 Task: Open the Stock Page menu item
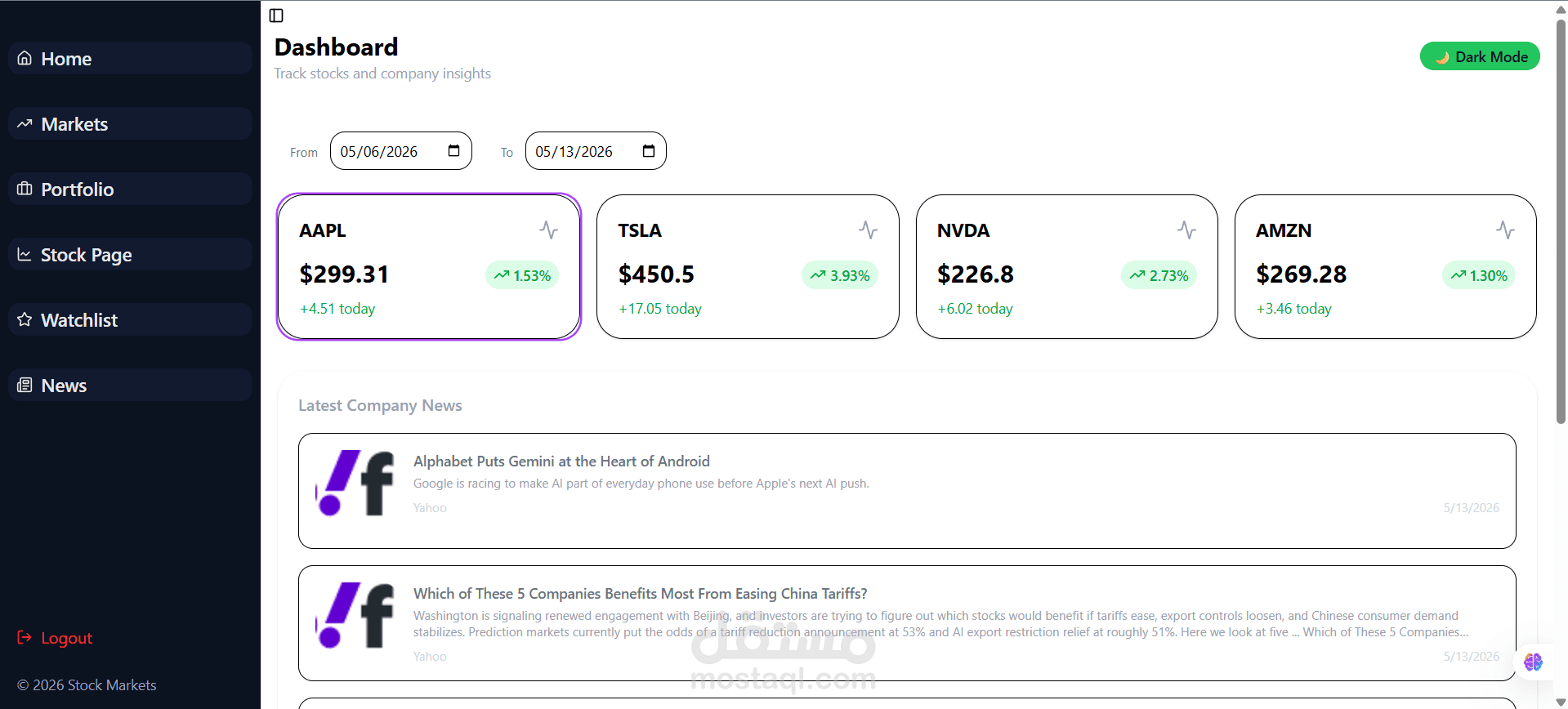(x=130, y=254)
